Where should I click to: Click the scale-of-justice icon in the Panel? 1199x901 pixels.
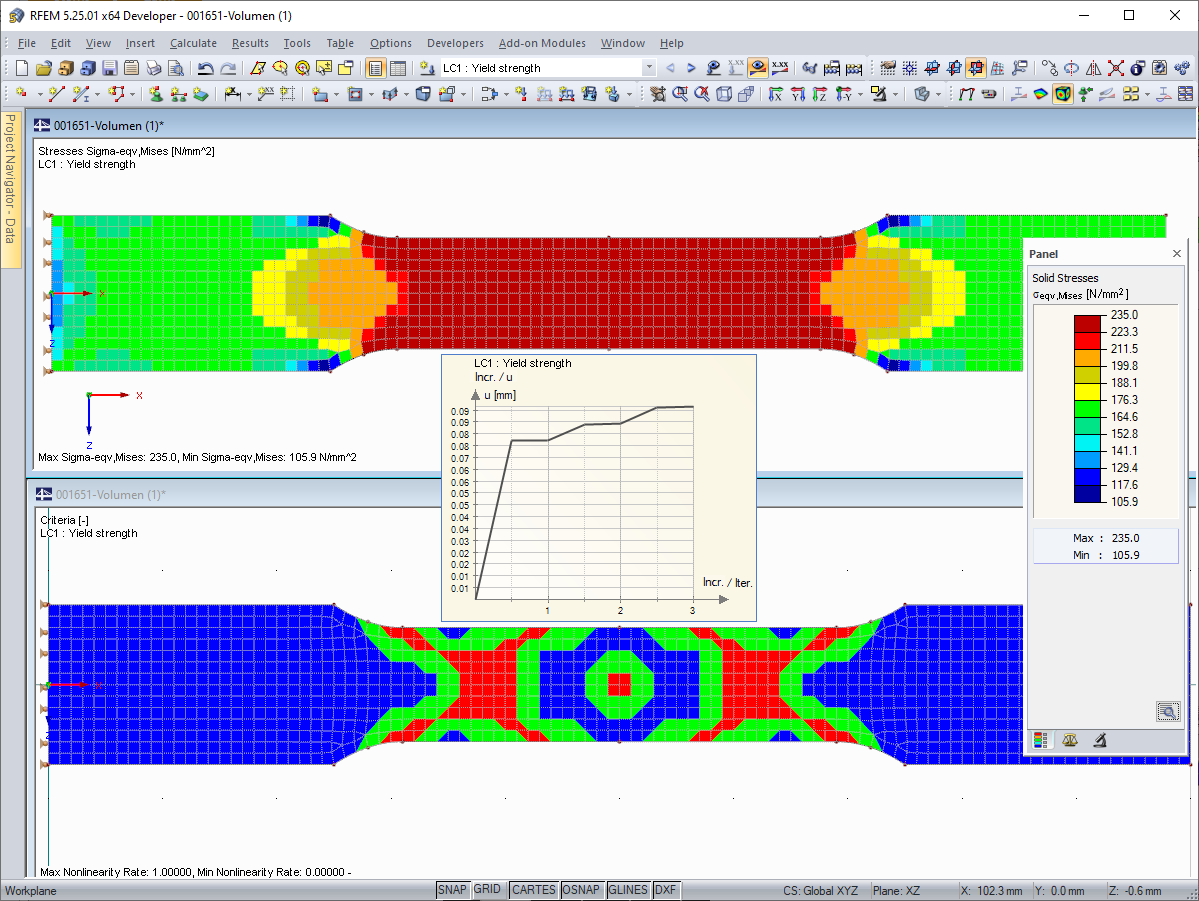coord(1070,740)
